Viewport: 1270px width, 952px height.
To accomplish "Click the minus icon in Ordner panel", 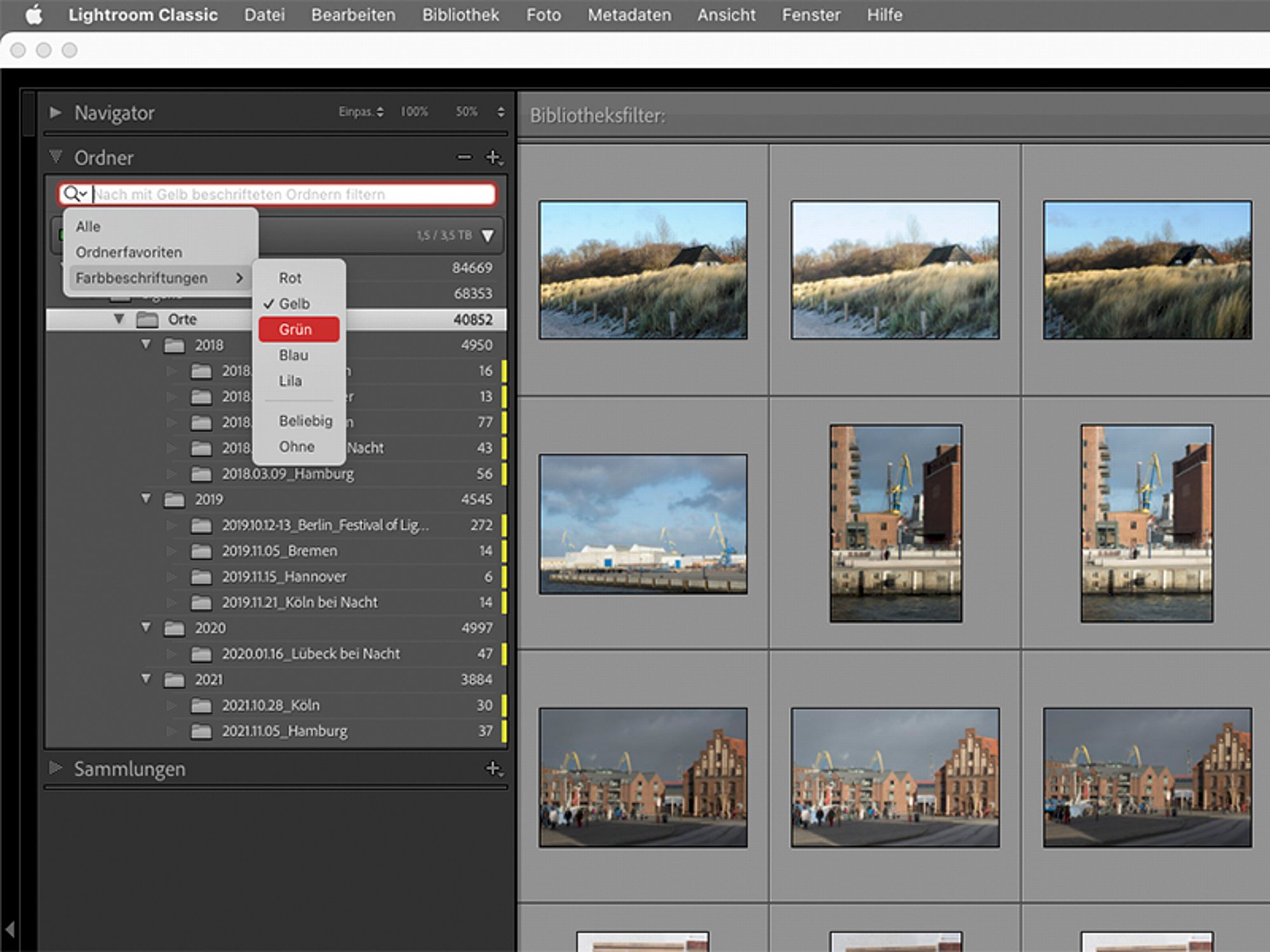I will point(465,157).
